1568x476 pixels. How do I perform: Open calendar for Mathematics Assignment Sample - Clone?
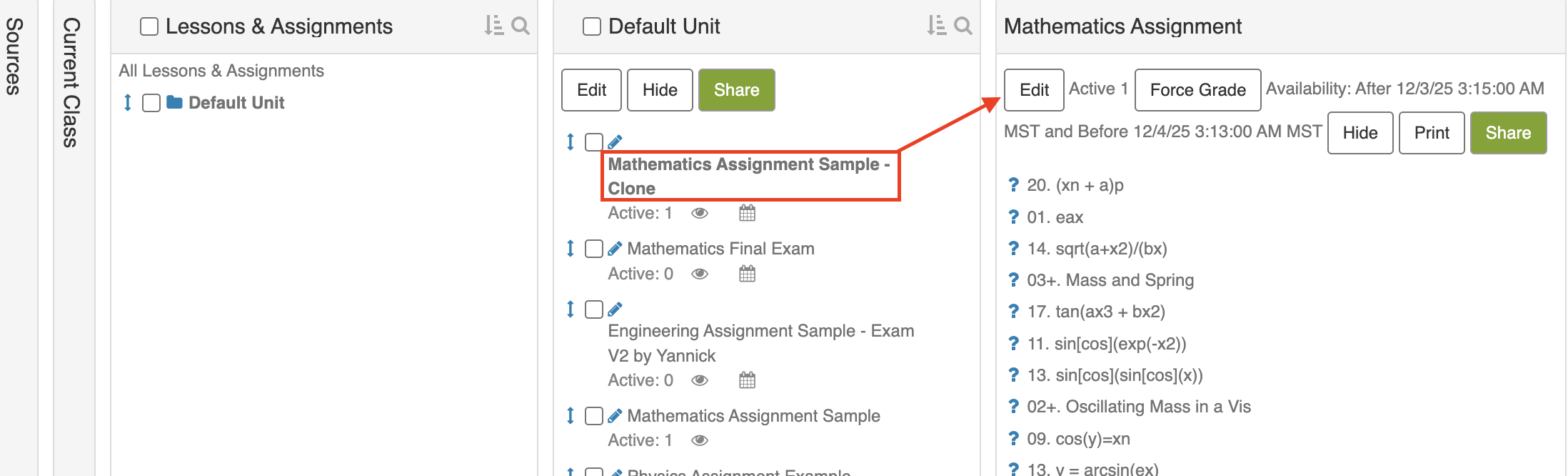pos(747,213)
